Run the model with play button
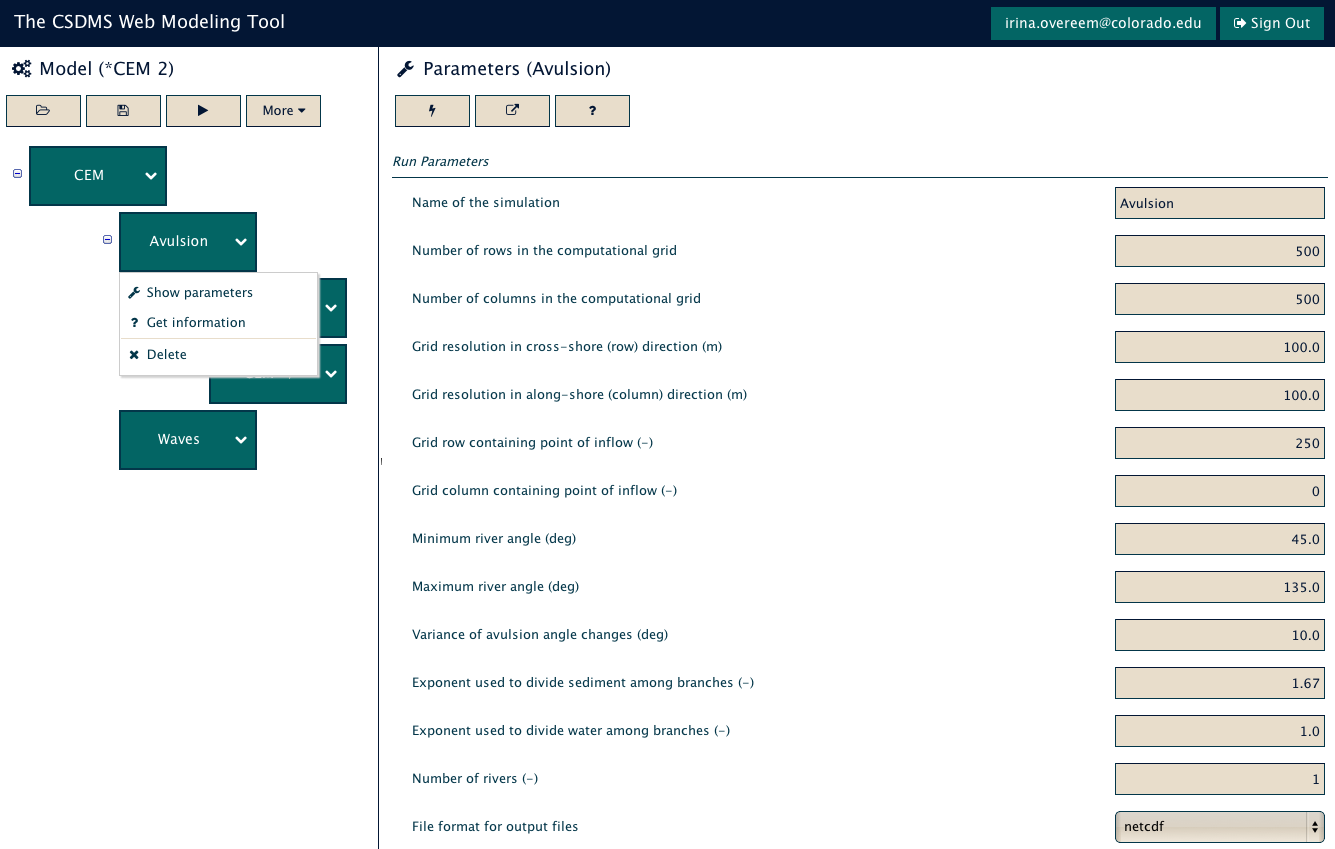 tap(203, 111)
